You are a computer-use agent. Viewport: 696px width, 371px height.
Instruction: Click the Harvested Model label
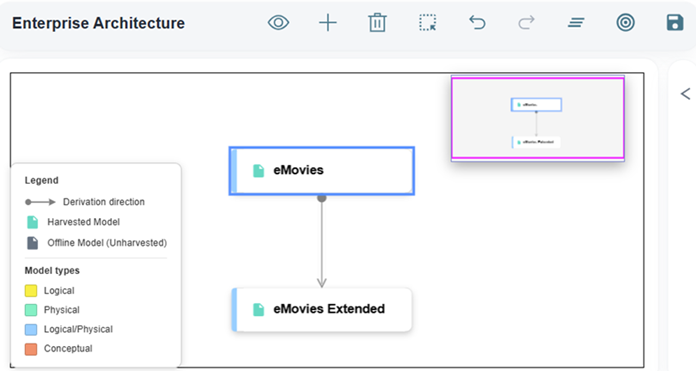[x=83, y=222]
